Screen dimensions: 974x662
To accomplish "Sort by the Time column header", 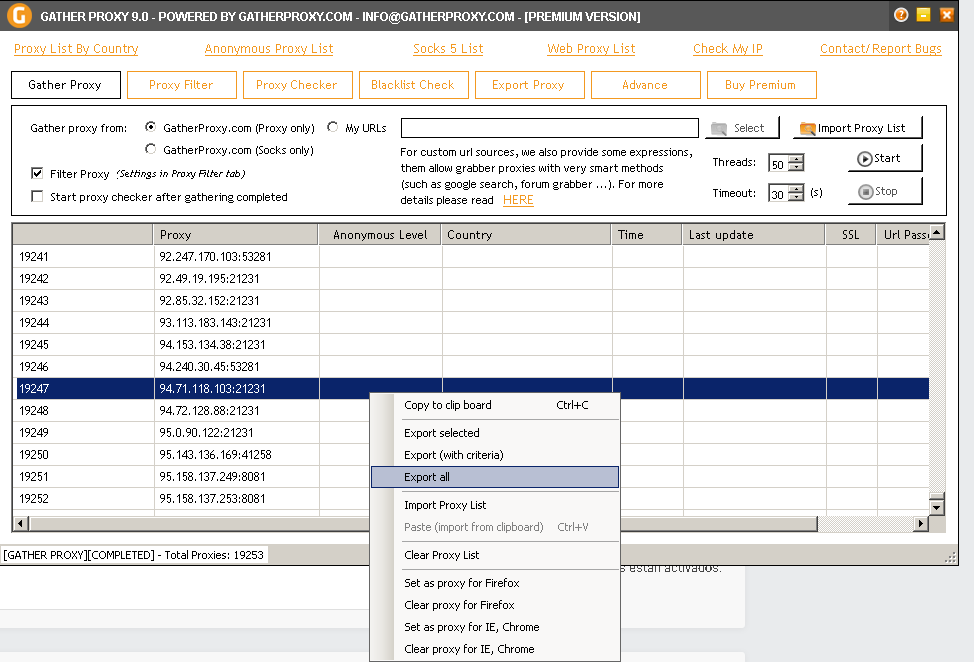I will coord(647,235).
